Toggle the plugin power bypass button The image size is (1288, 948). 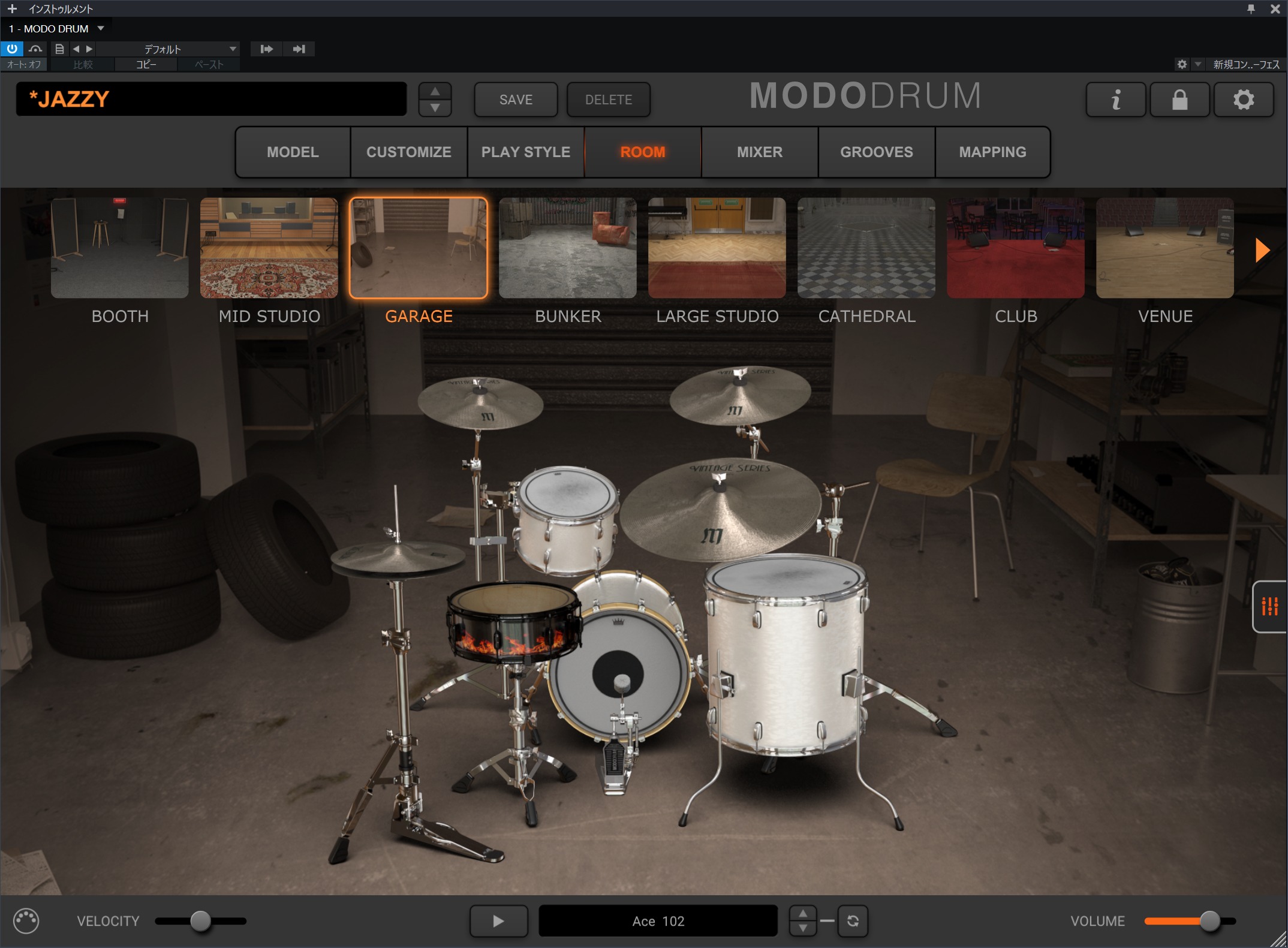click(x=12, y=49)
